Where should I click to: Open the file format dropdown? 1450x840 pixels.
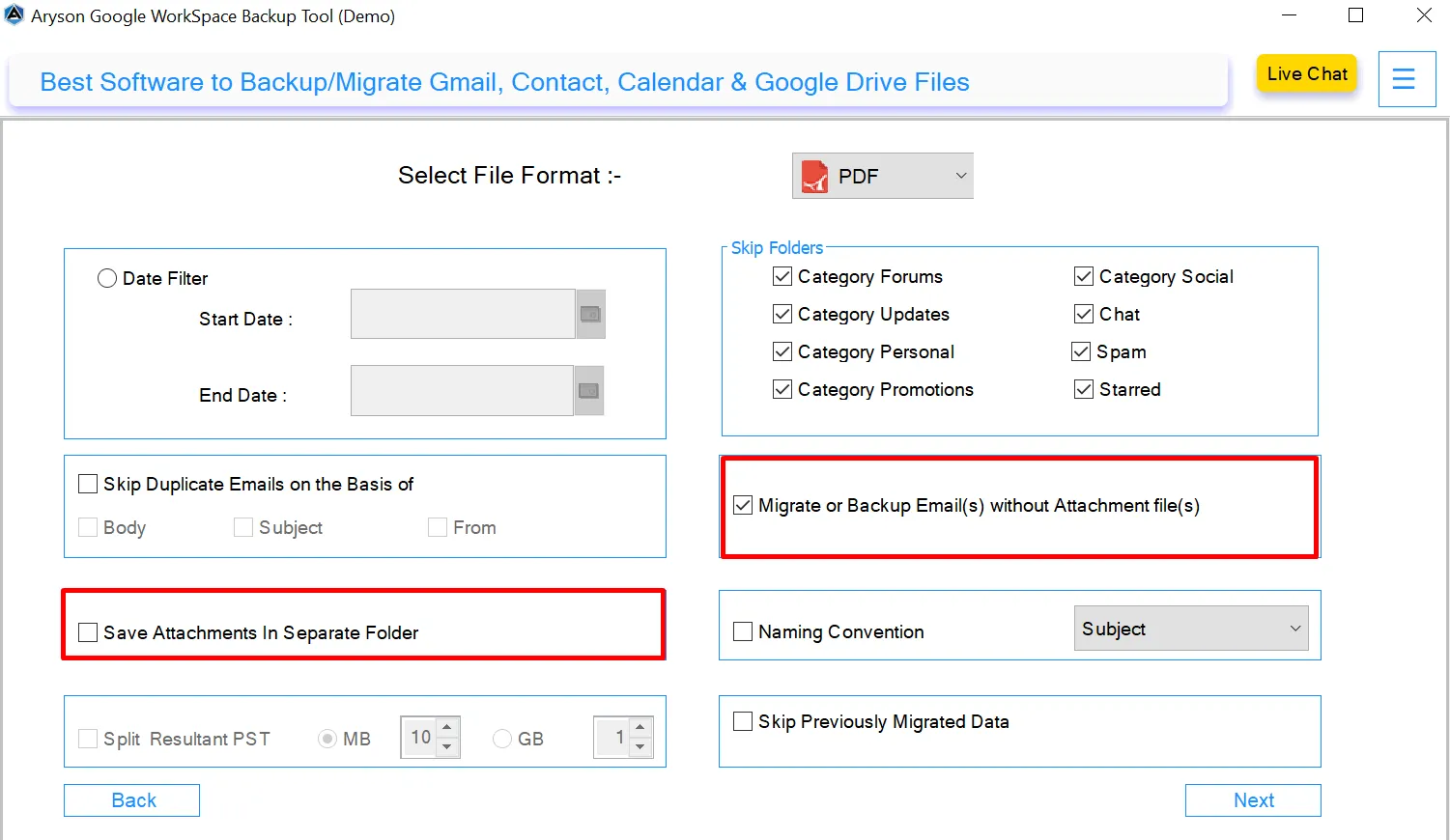tap(960, 176)
